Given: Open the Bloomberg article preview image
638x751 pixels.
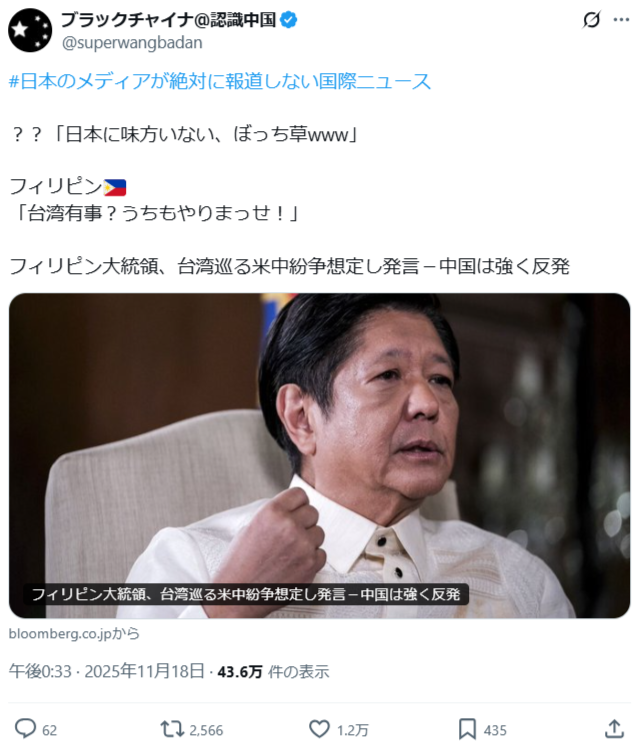Looking at the screenshot, I should pyautogui.click(x=319, y=455).
